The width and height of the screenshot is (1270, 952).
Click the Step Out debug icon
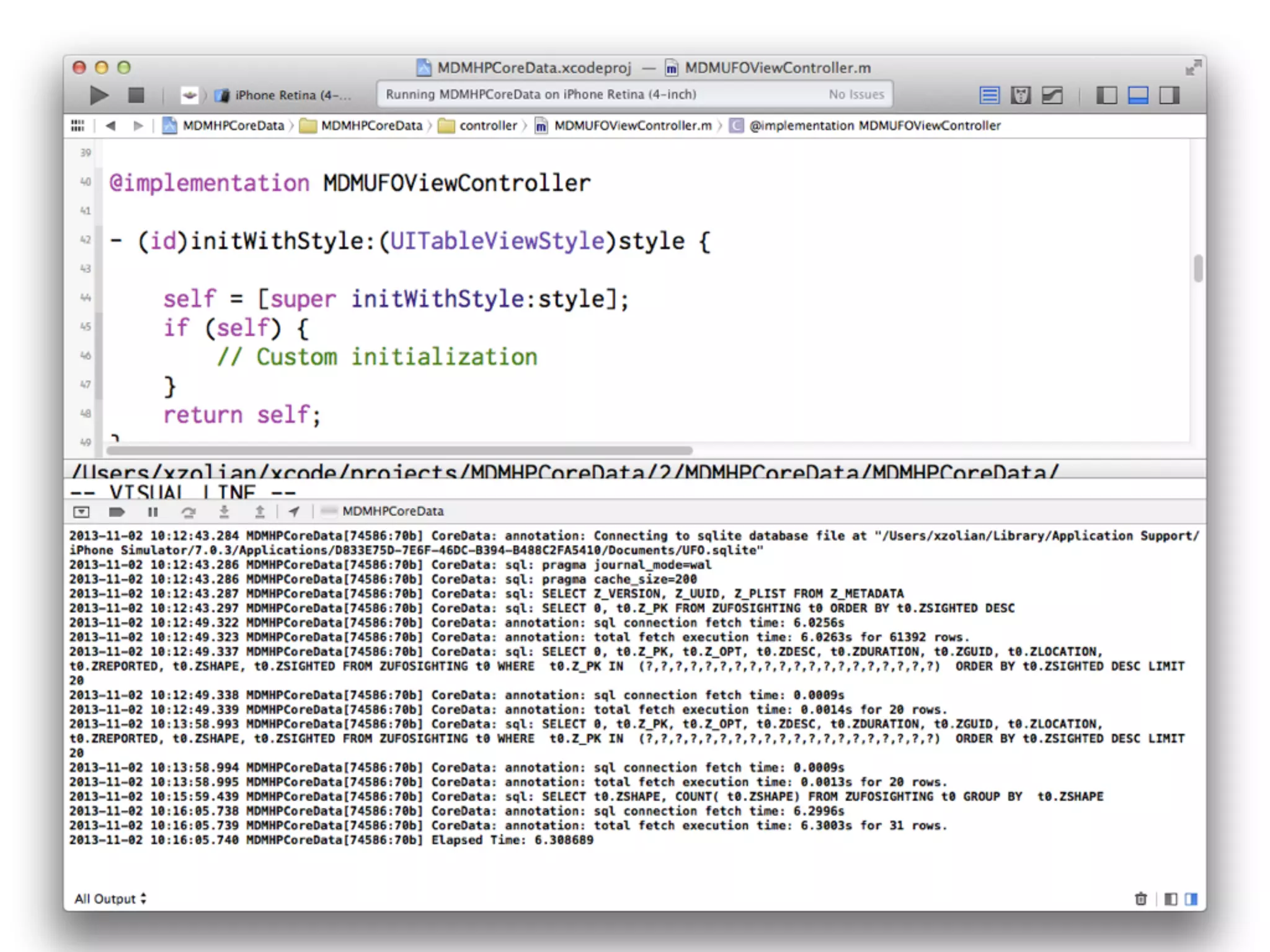pos(260,511)
